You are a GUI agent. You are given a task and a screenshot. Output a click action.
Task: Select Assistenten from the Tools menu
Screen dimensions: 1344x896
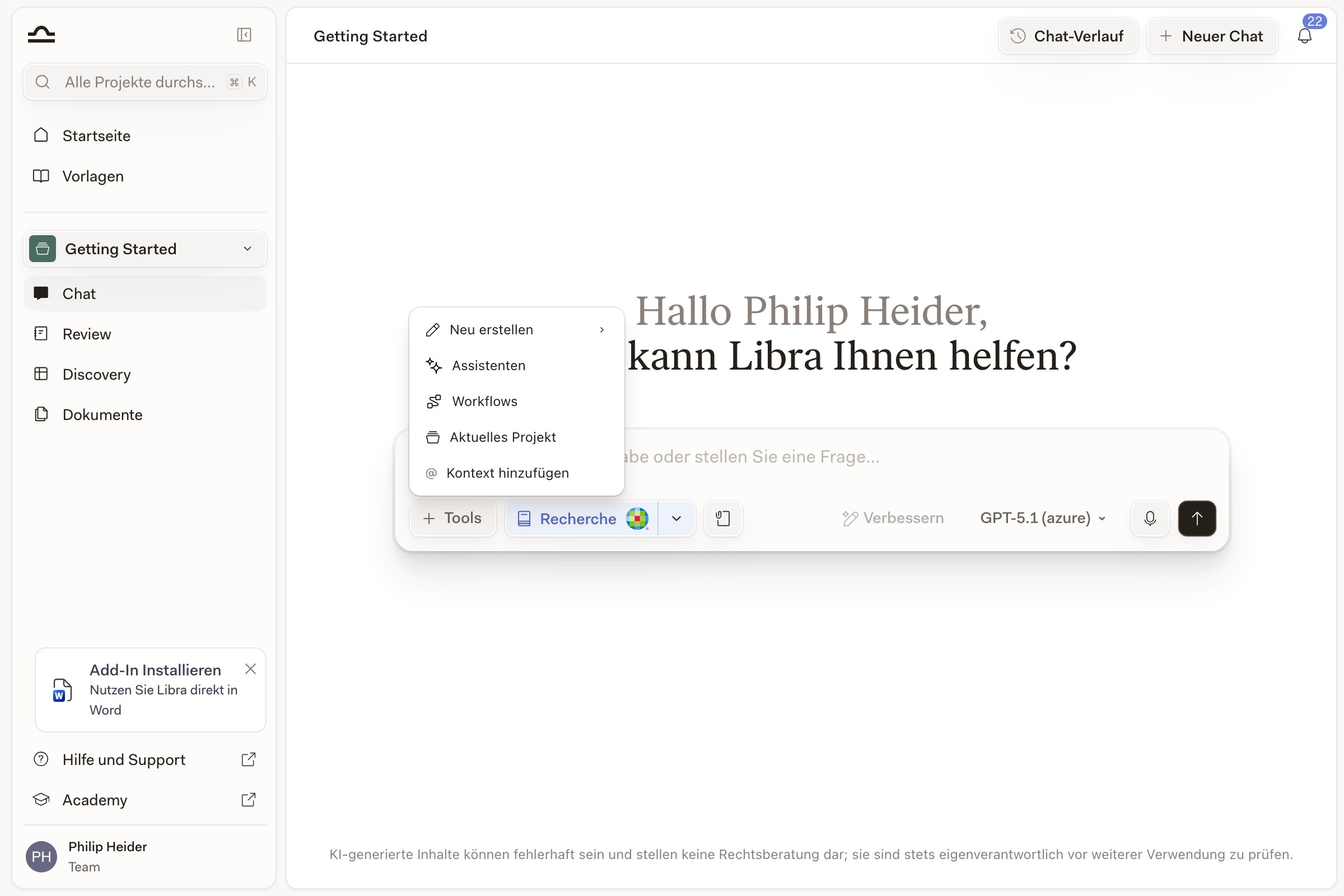[x=516, y=366]
